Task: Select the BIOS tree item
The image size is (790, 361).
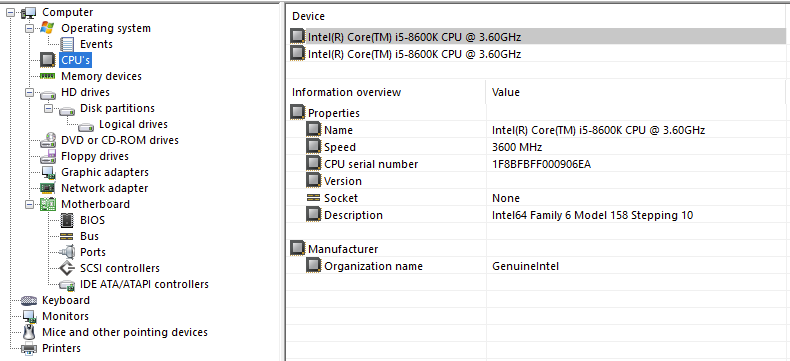Action: (x=92, y=221)
